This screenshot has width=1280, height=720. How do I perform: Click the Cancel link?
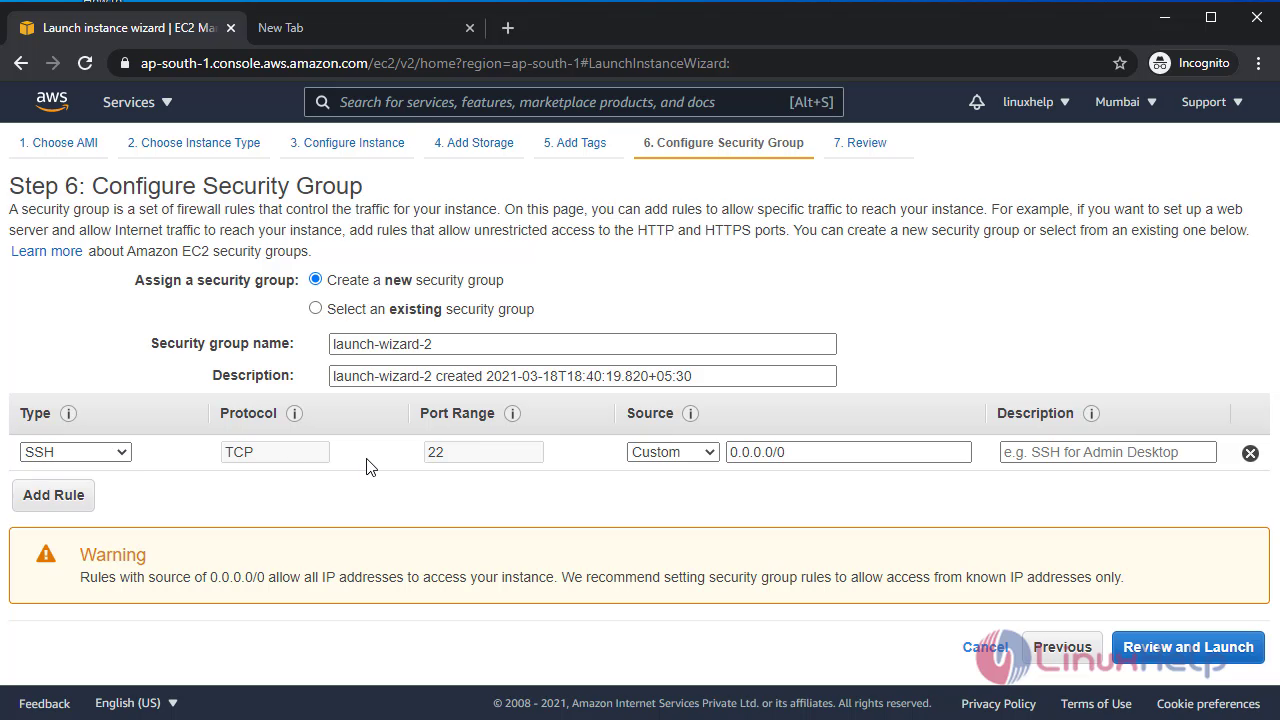pyautogui.click(x=985, y=647)
